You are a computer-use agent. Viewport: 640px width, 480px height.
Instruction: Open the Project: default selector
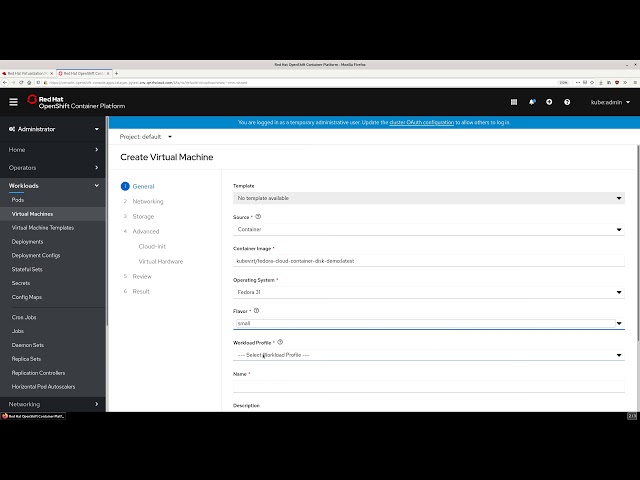pos(146,137)
